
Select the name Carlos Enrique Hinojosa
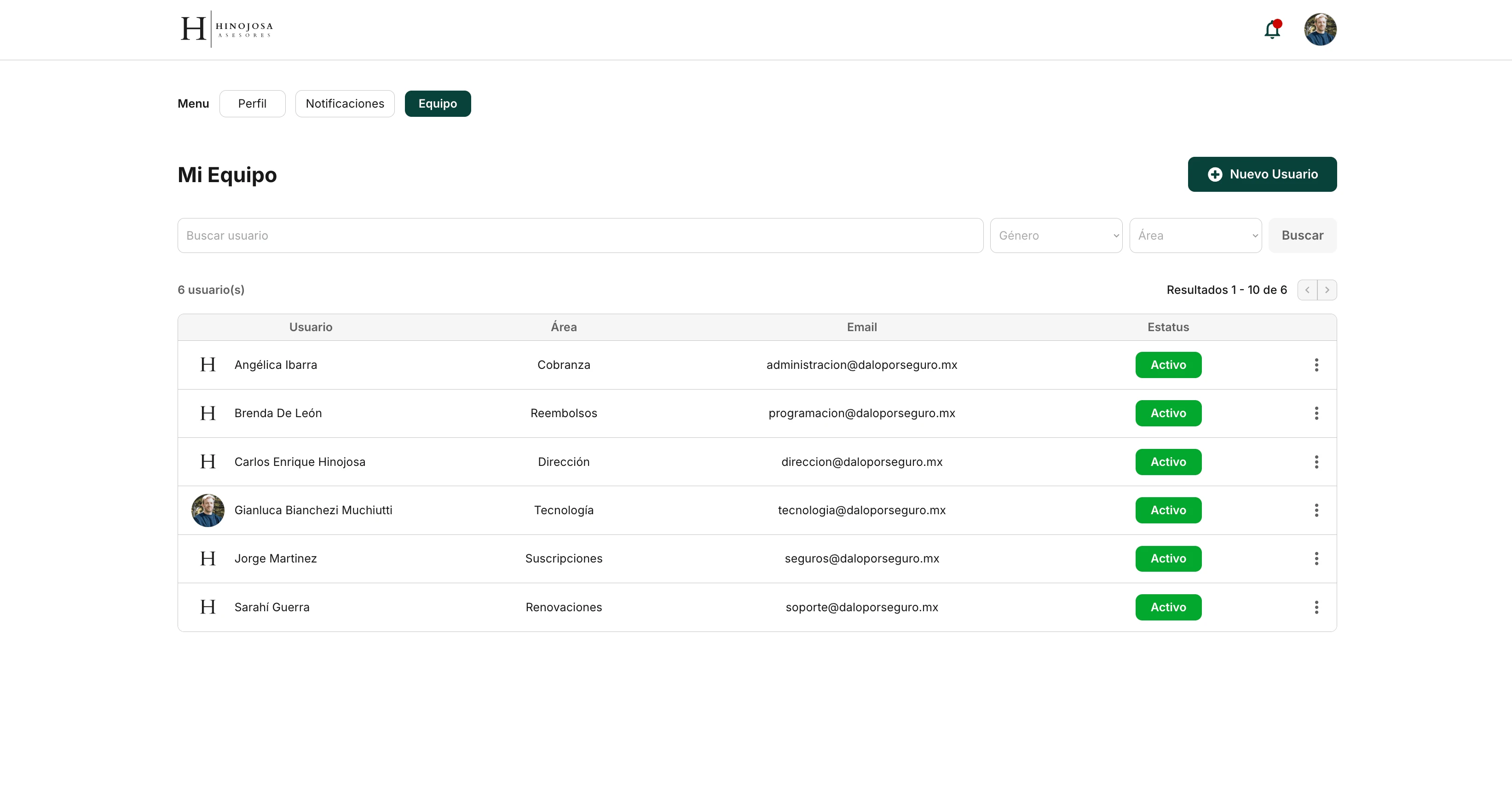coord(300,462)
